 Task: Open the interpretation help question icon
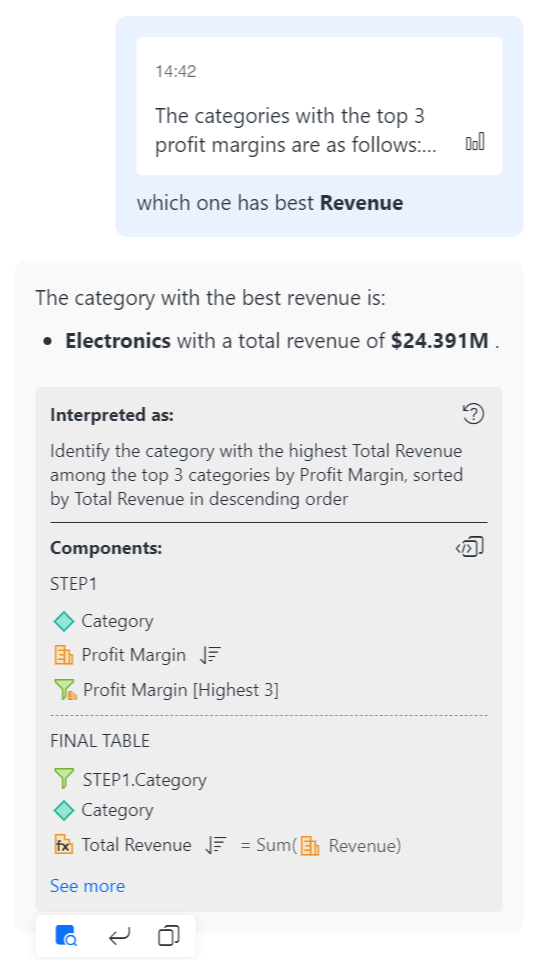pyautogui.click(x=474, y=414)
